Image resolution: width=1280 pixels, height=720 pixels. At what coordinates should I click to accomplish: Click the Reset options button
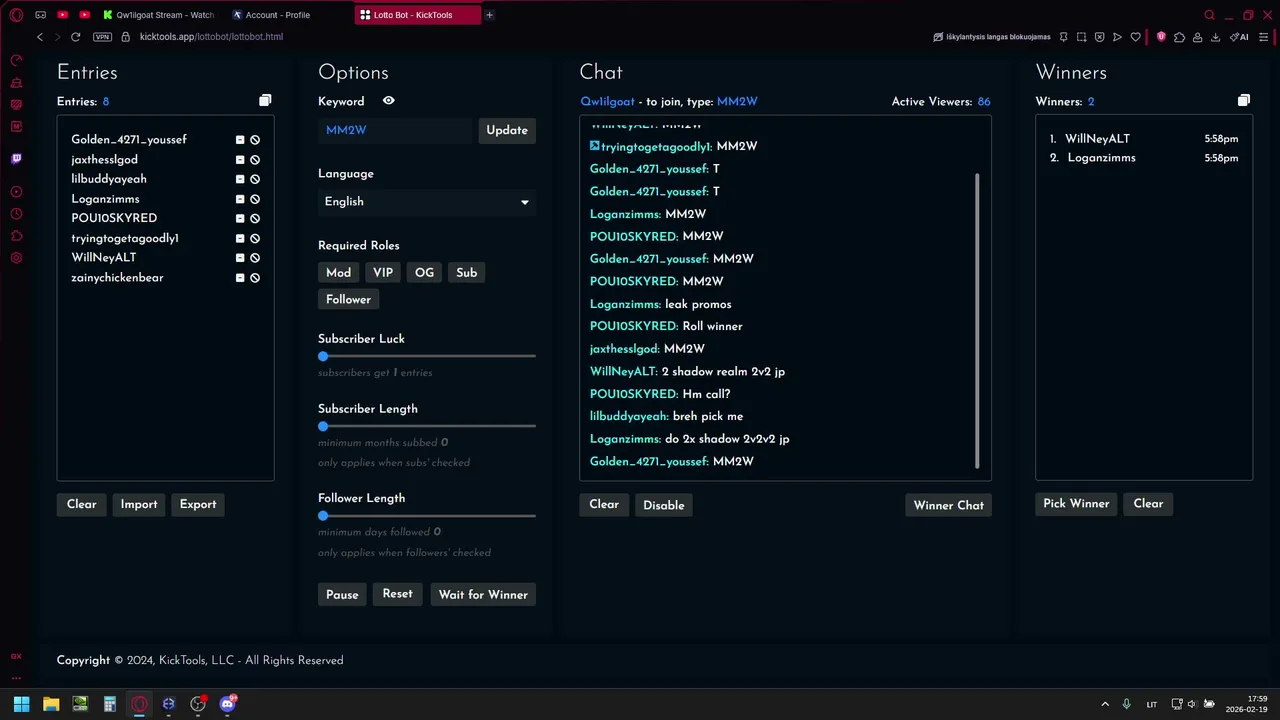[397, 594]
